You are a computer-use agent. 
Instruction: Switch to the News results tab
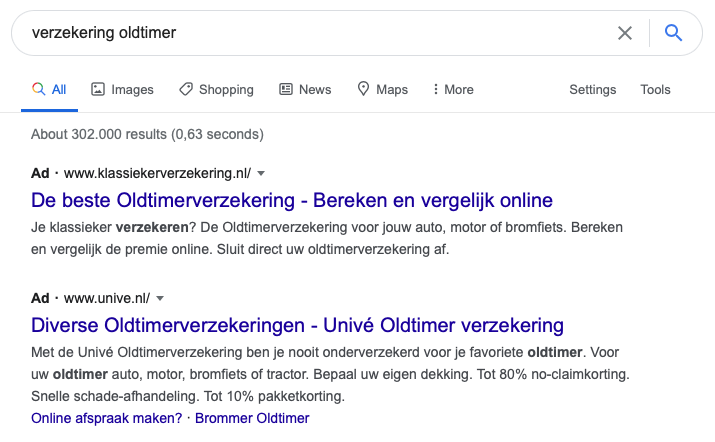point(305,89)
